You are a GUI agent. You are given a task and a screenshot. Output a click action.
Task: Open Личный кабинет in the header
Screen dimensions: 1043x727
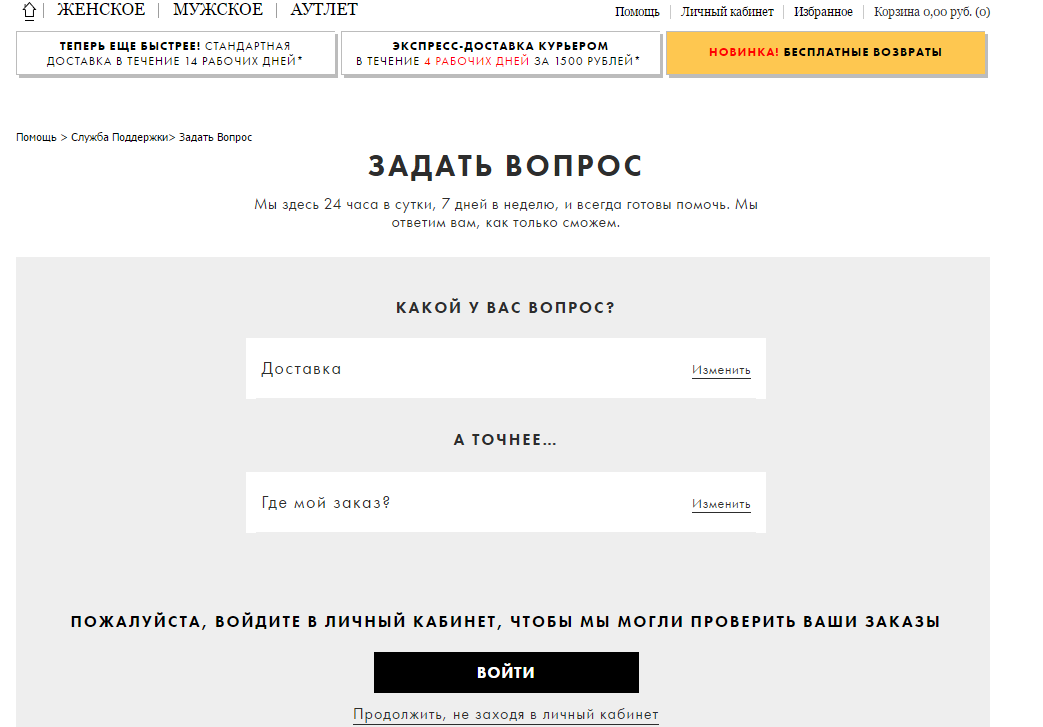(x=727, y=12)
